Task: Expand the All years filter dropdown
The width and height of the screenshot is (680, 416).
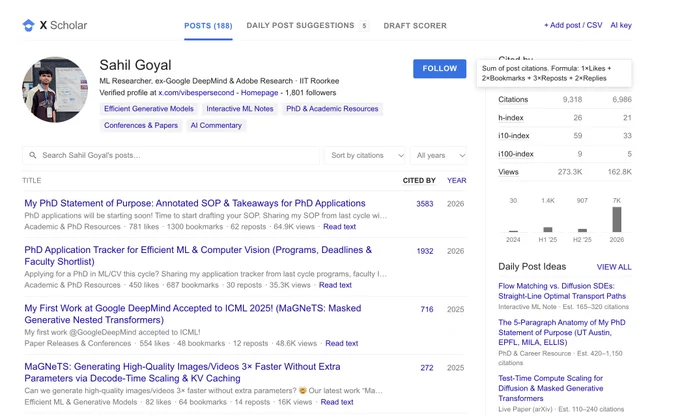Action: (438, 155)
